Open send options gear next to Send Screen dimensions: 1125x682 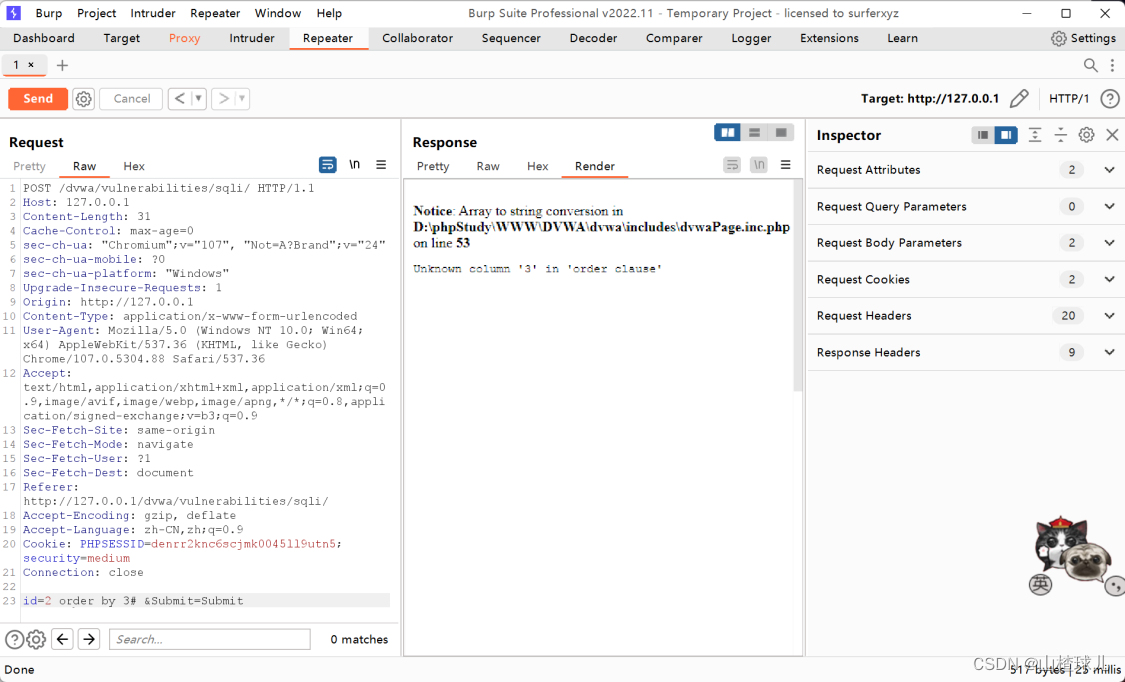[x=84, y=99]
